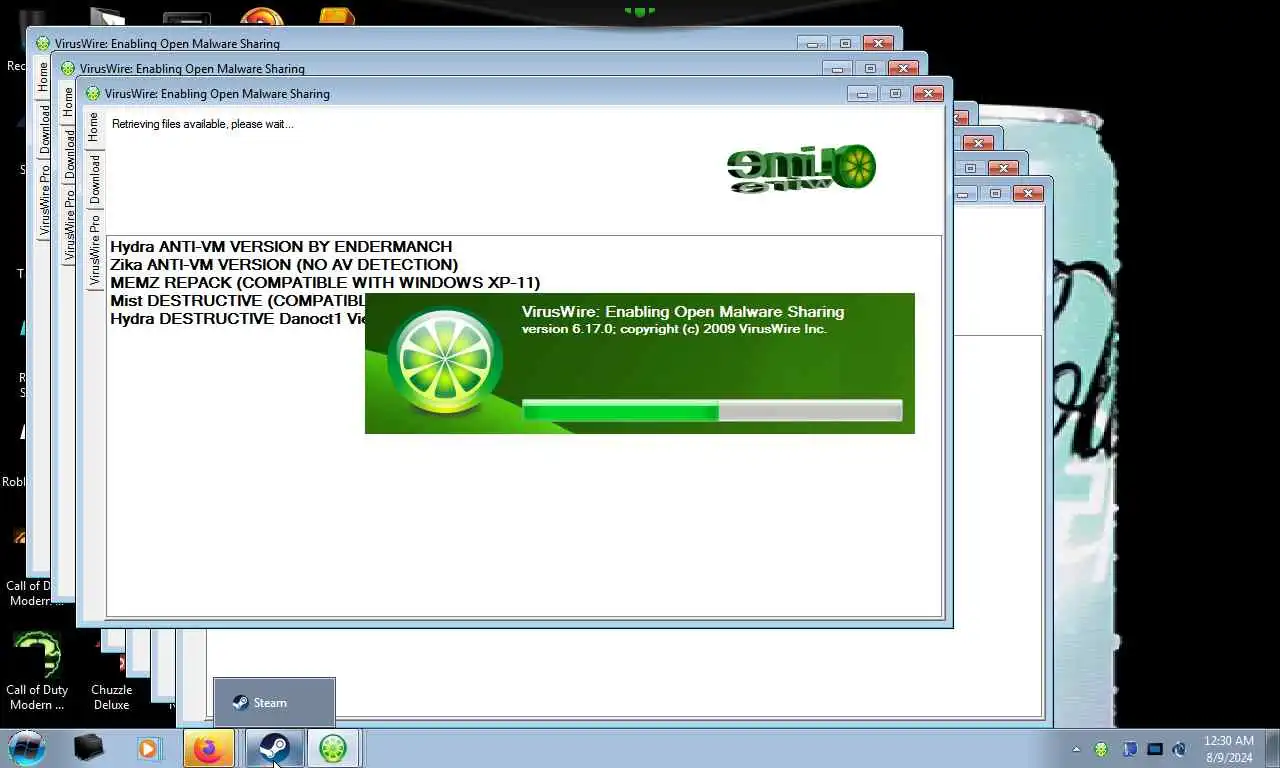Select Hydra DESTRUCTIVE Danoct1 list entry
Viewport: 1280px width, 768px height.
coord(238,319)
